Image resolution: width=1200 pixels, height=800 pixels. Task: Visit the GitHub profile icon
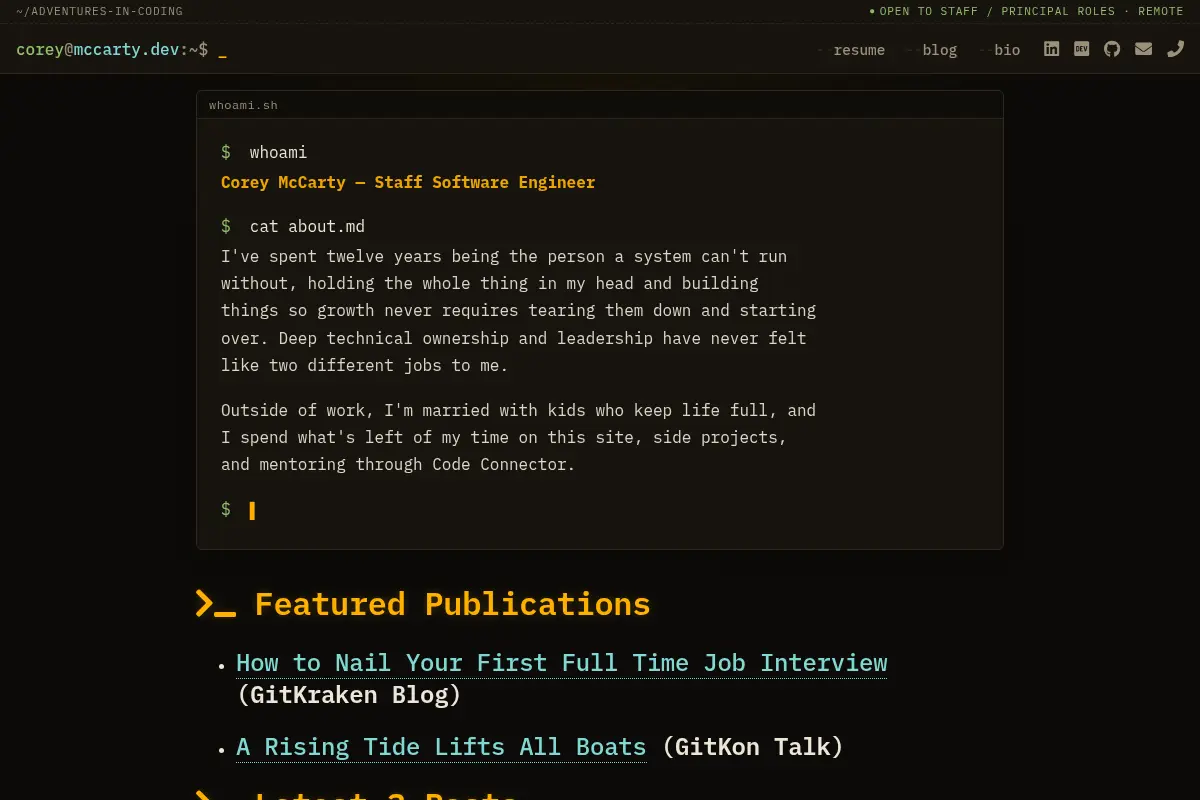pos(1112,49)
